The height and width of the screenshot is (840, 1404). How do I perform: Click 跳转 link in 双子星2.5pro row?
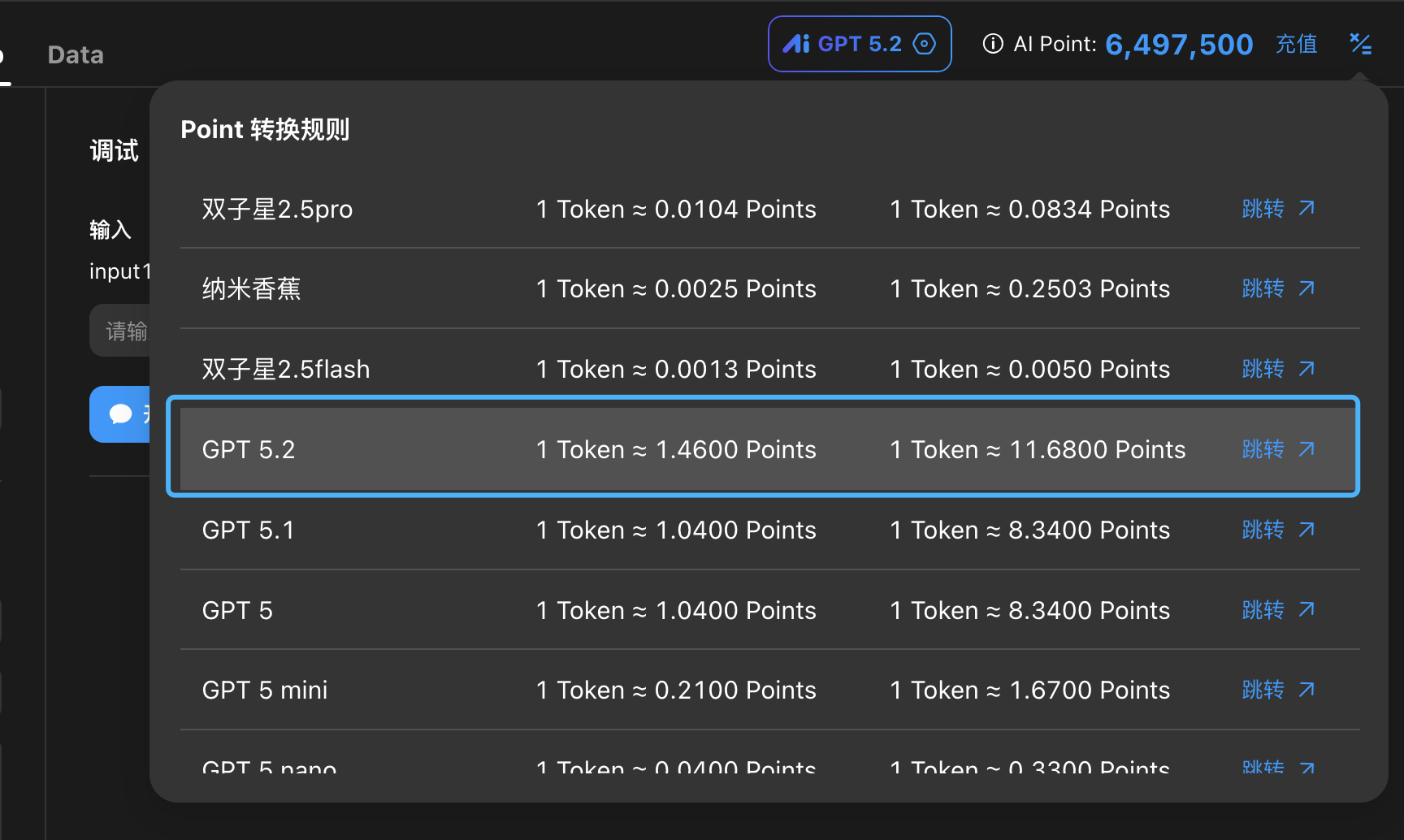click(1279, 209)
